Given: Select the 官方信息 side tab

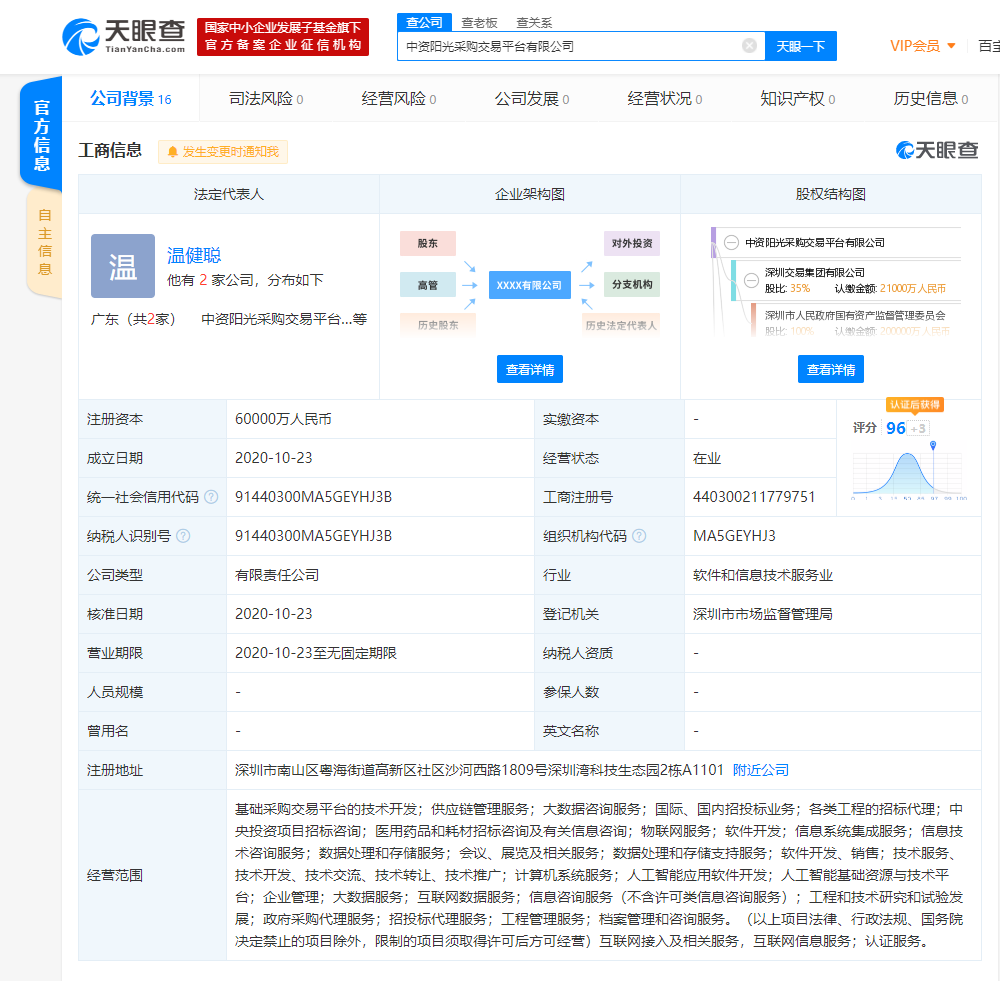Looking at the screenshot, I should (41, 134).
